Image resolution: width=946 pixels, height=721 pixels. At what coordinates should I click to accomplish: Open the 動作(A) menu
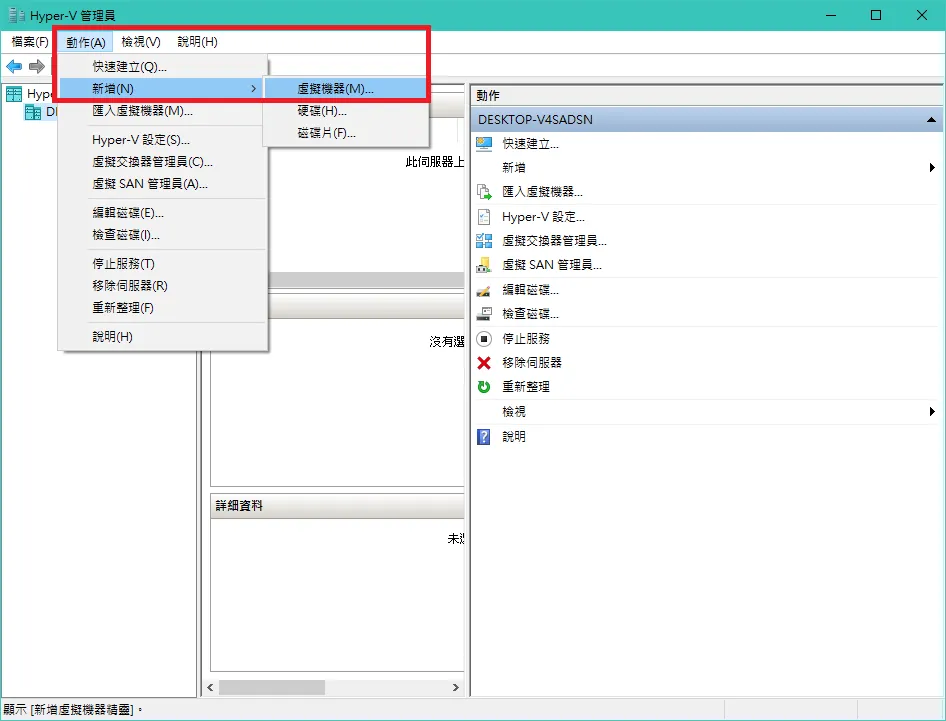(86, 42)
